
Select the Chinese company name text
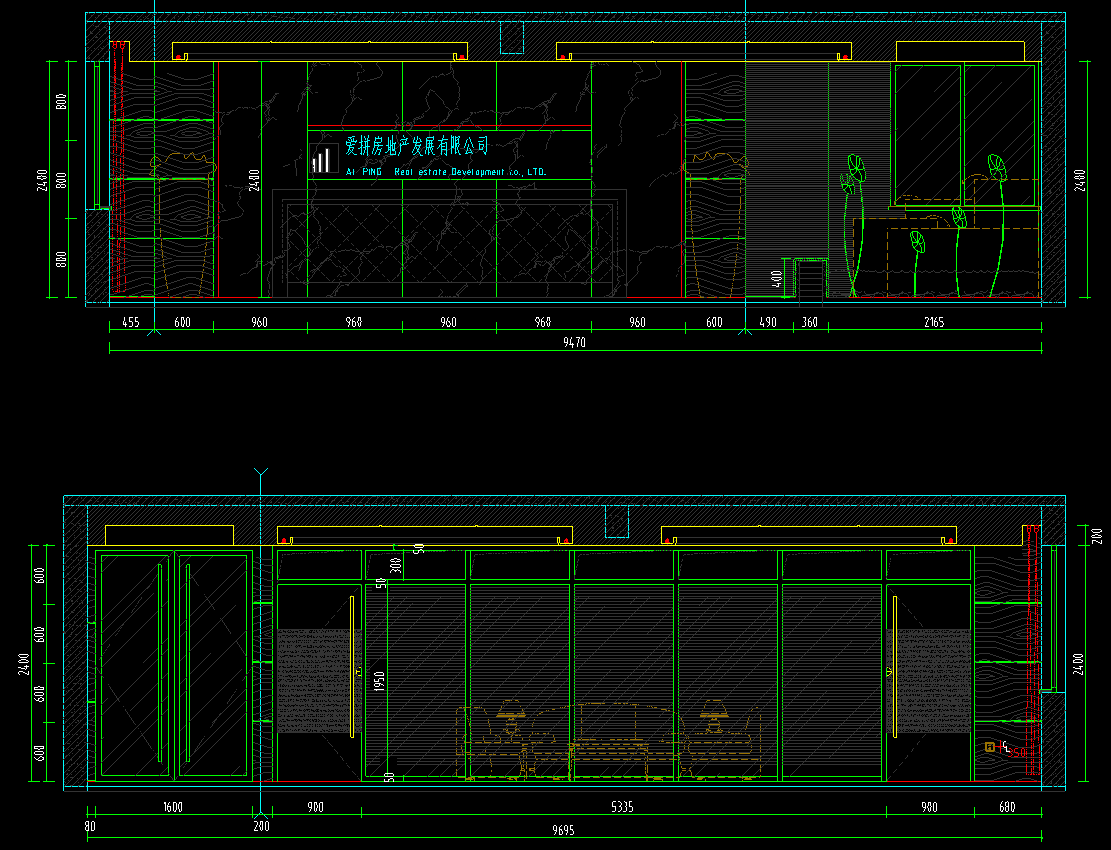point(417,146)
